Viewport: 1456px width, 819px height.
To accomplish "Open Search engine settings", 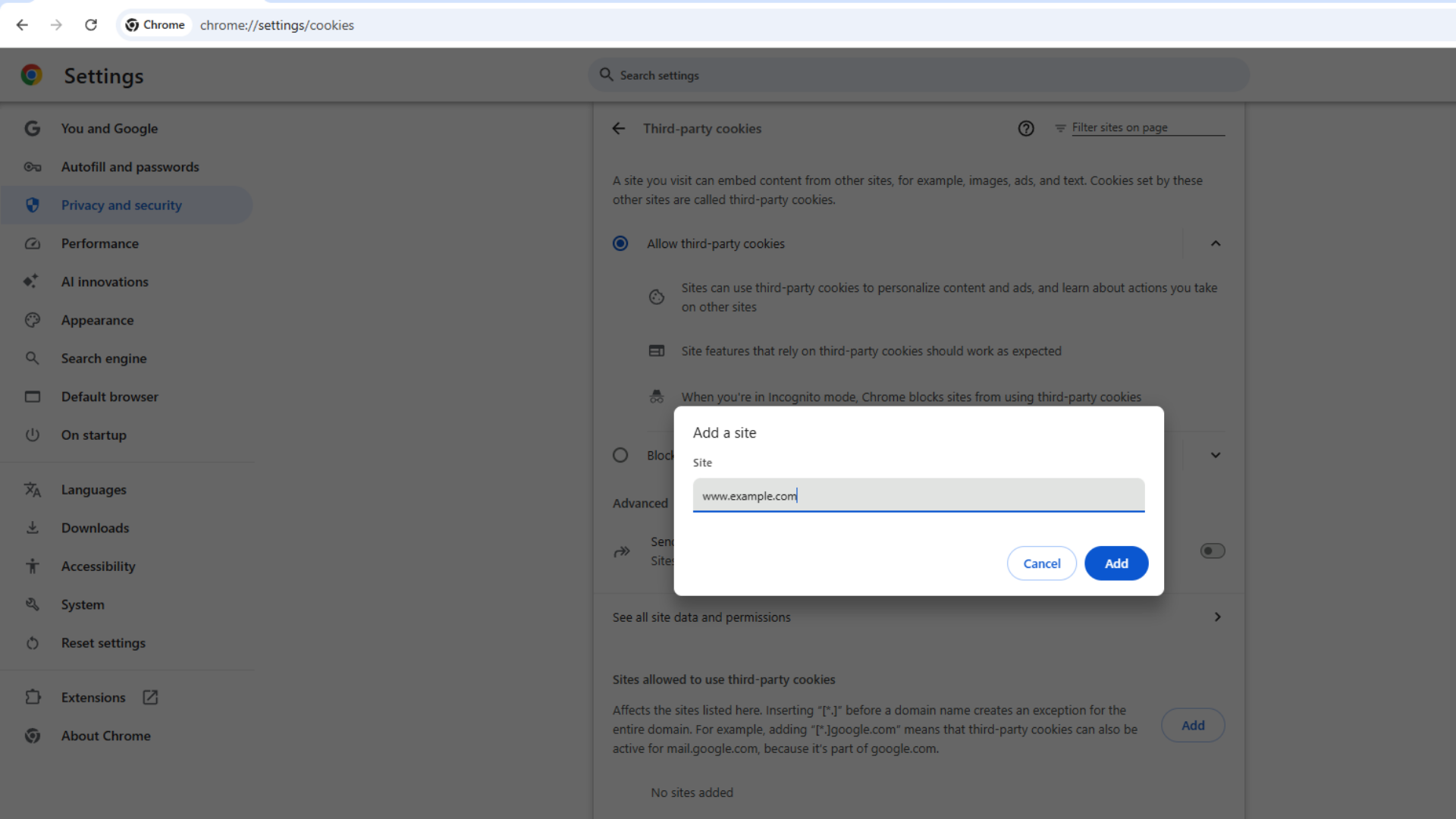I will [104, 358].
